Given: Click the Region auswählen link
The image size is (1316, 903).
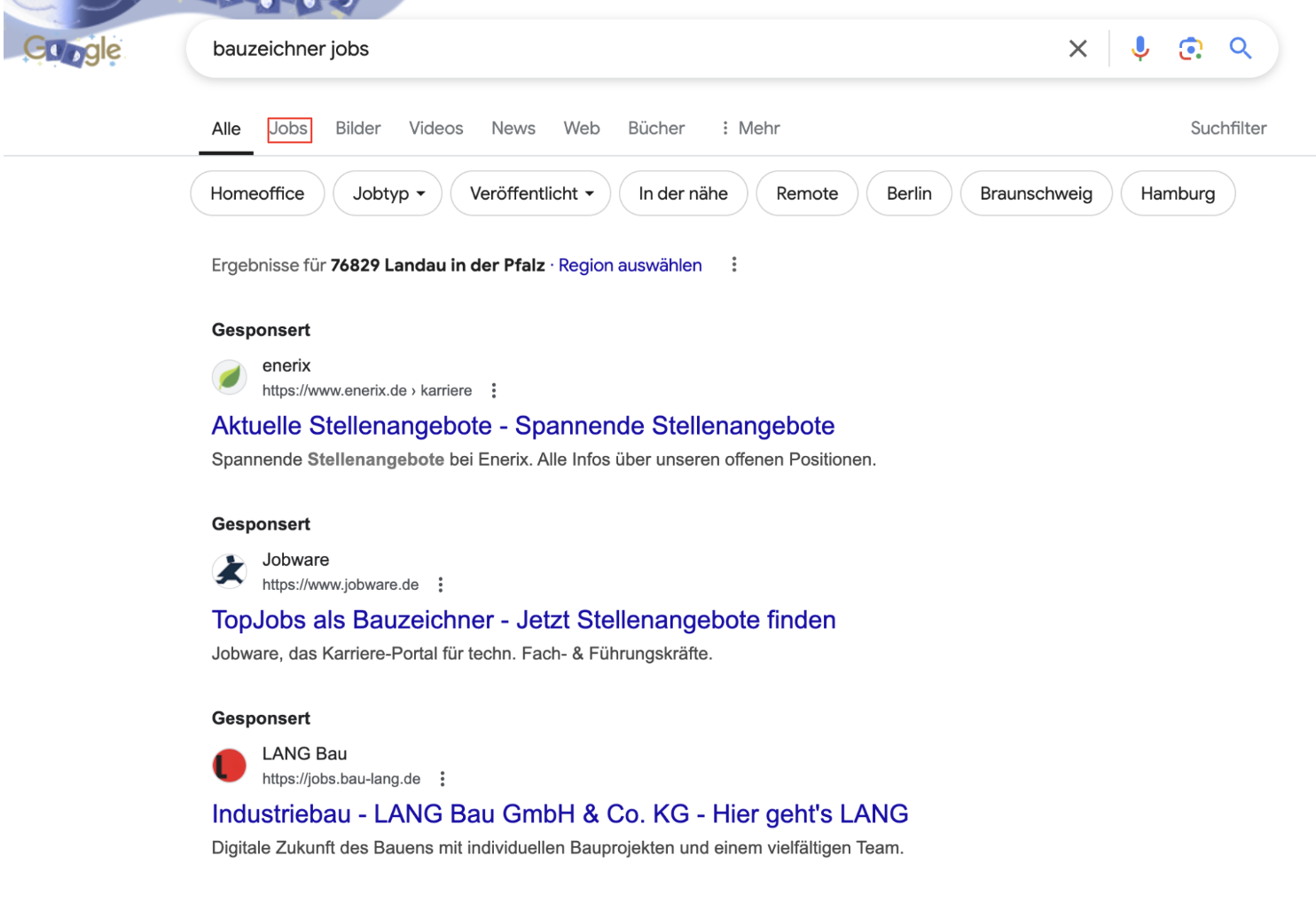Looking at the screenshot, I should (x=630, y=265).
